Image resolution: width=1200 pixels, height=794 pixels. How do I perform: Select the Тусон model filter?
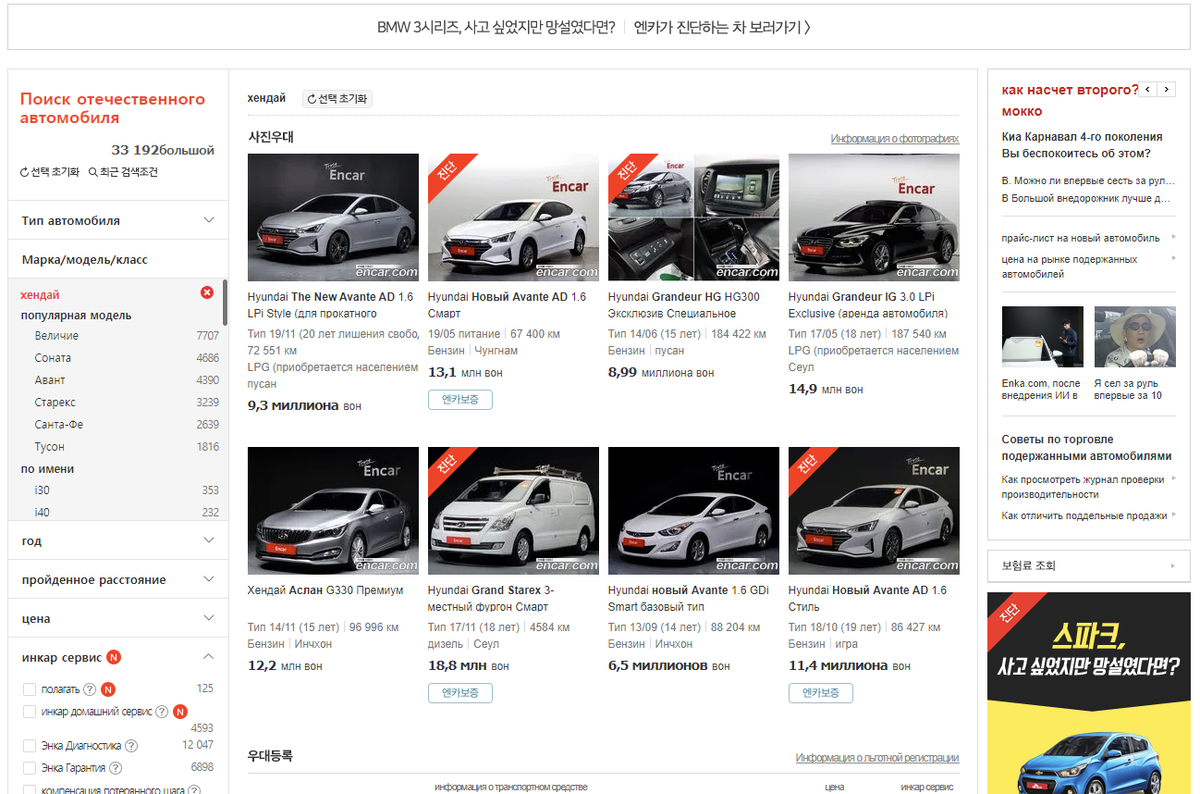pos(49,447)
